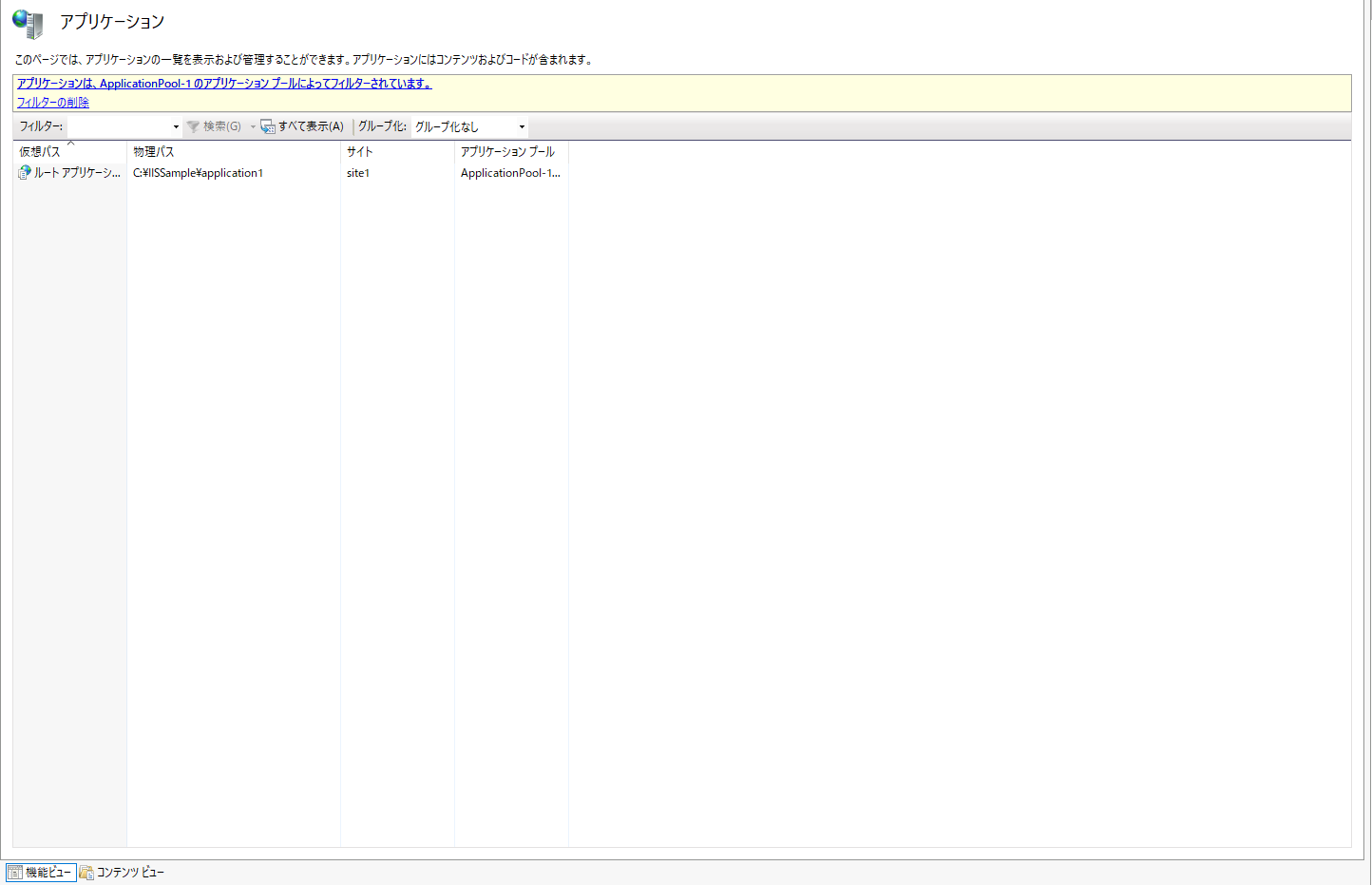Sort by アプリケーション プール column header
Screen dimensions: 1372x885
[511, 151]
